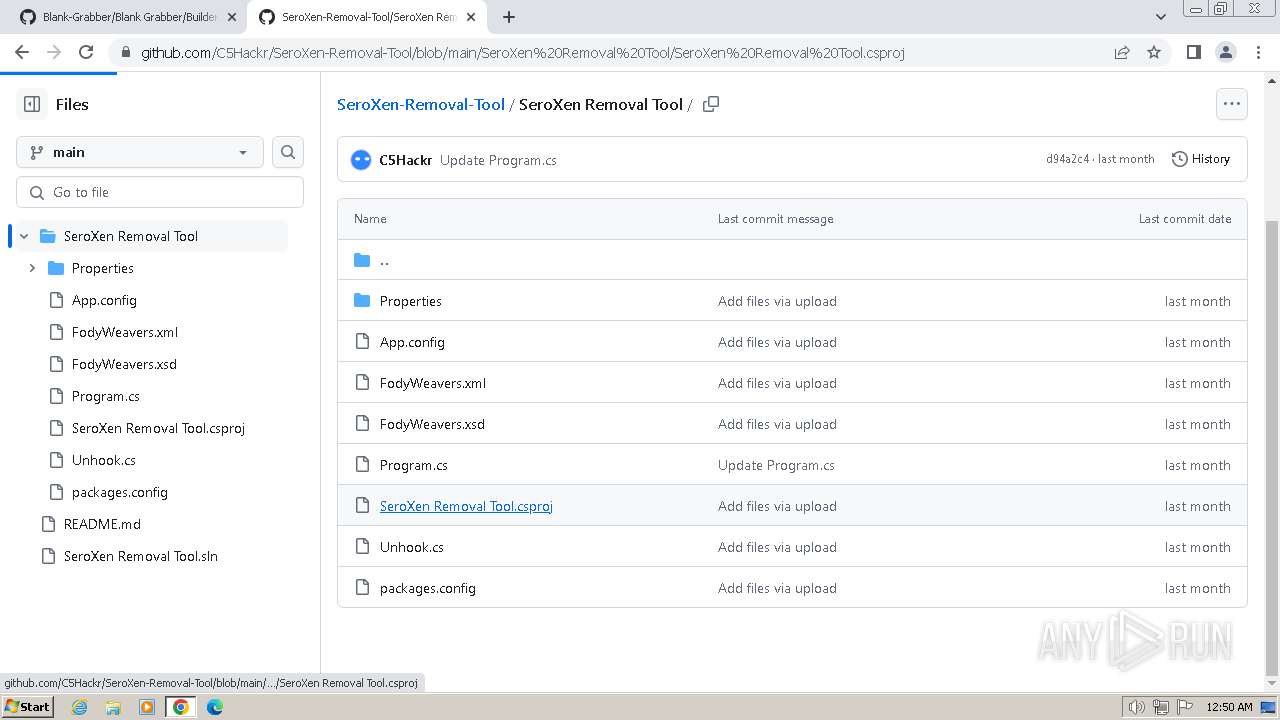Image resolution: width=1280 pixels, height=720 pixels.
Task: Open File Explorer from taskbar
Action: 113,707
